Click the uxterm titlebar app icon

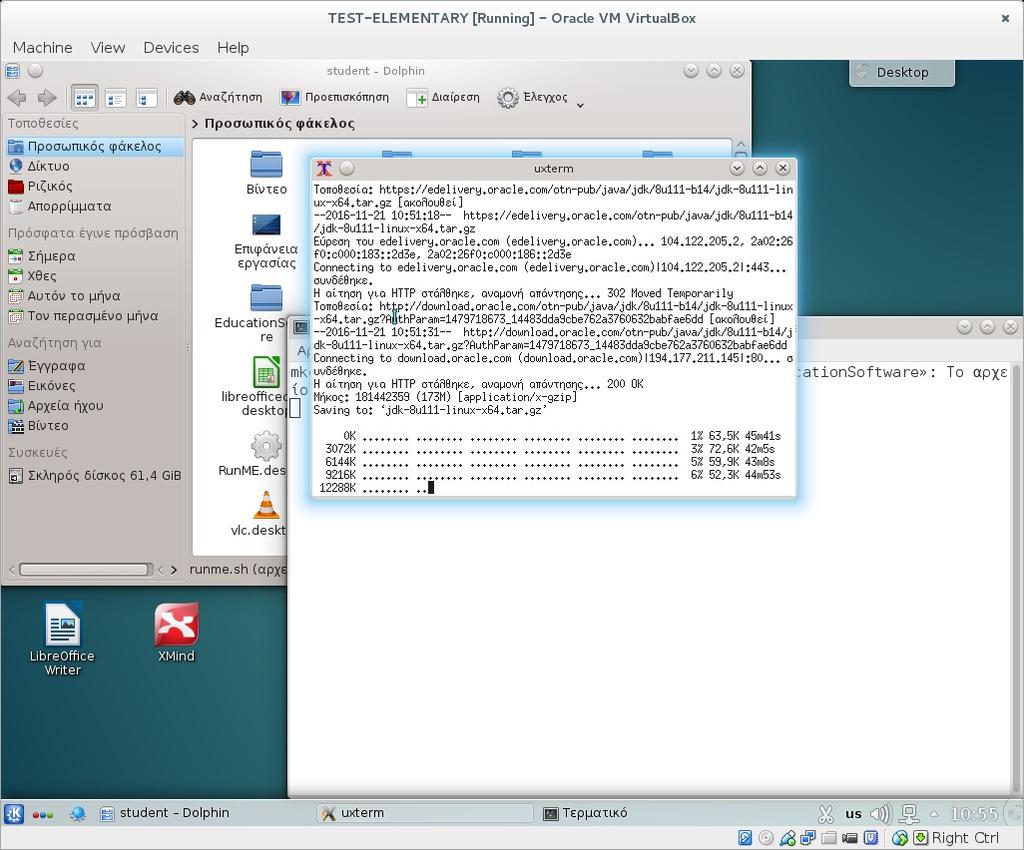pos(324,168)
